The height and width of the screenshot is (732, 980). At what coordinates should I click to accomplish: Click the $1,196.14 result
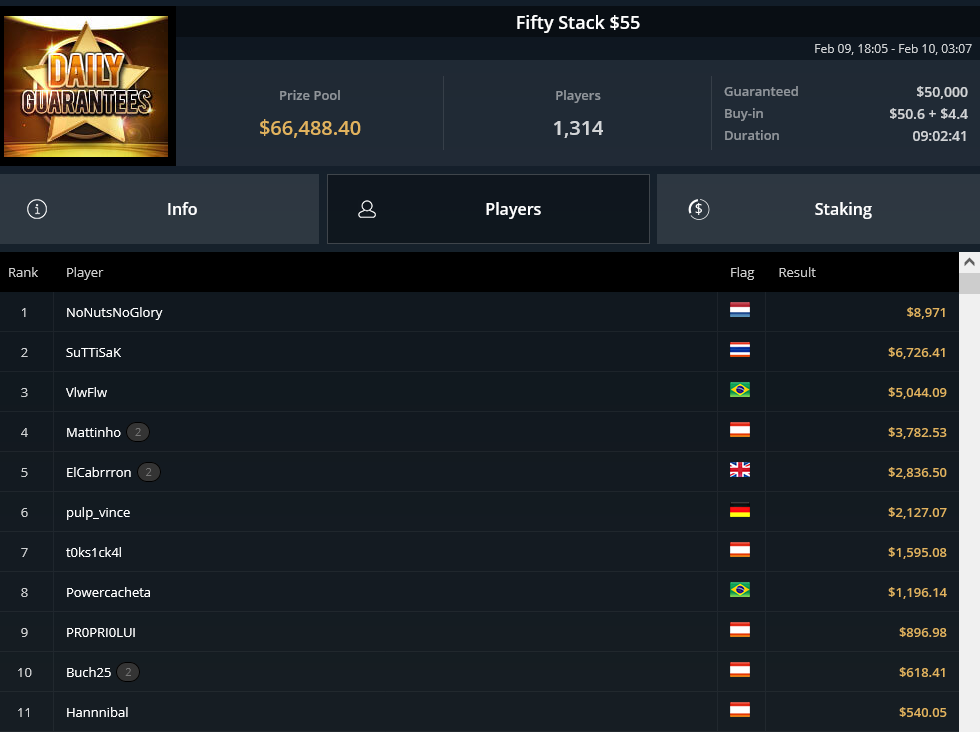tap(917, 593)
